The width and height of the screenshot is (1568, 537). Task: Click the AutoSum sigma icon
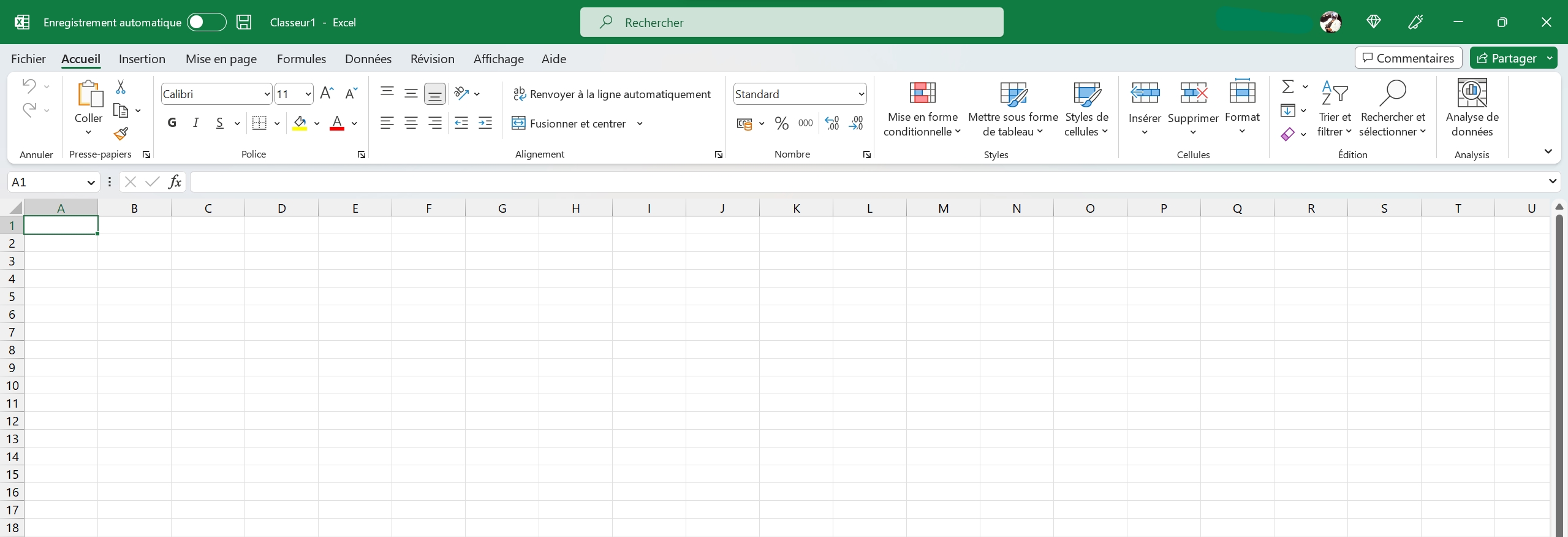1288,87
